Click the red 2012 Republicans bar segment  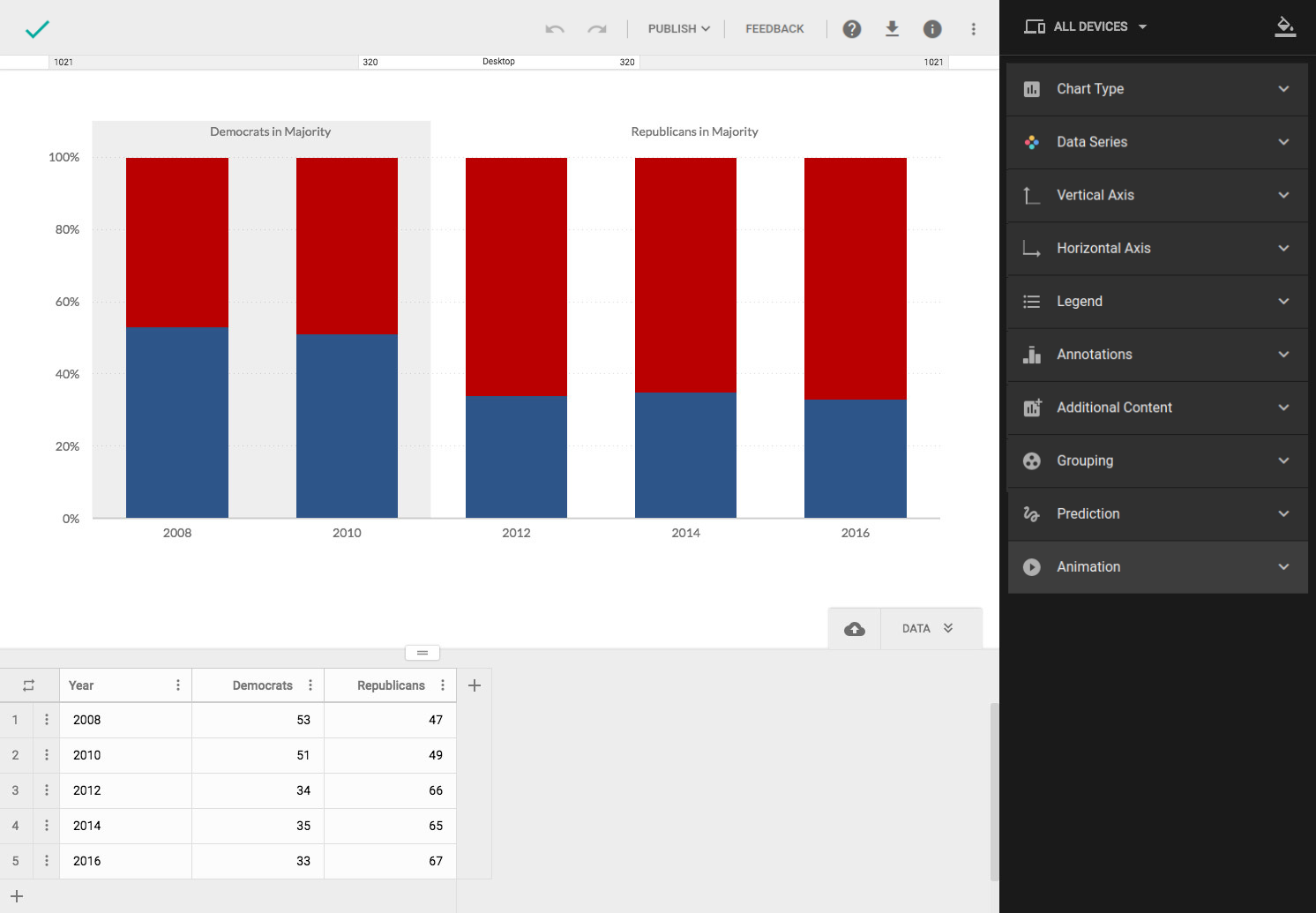pos(516,276)
